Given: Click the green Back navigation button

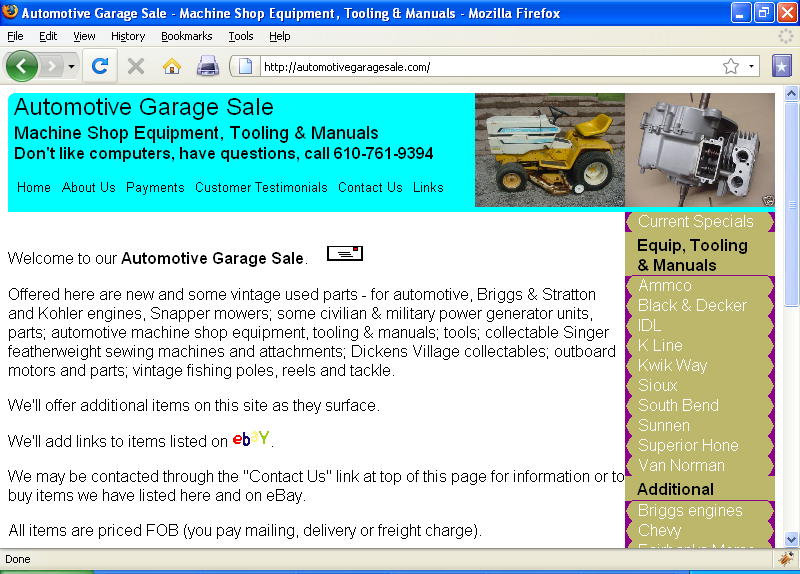Looking at the screenshot, I should tap(21, 66).
